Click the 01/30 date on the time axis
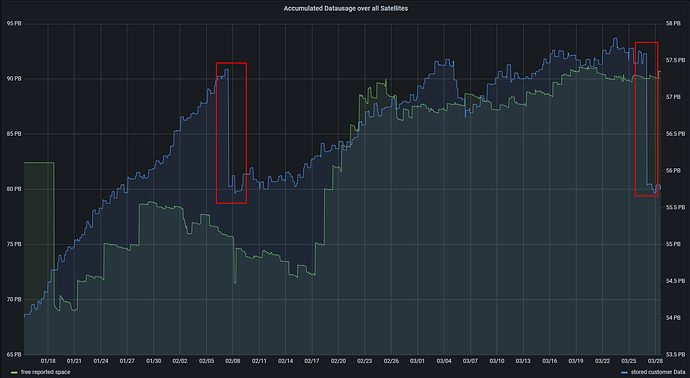 coord(154,361)
